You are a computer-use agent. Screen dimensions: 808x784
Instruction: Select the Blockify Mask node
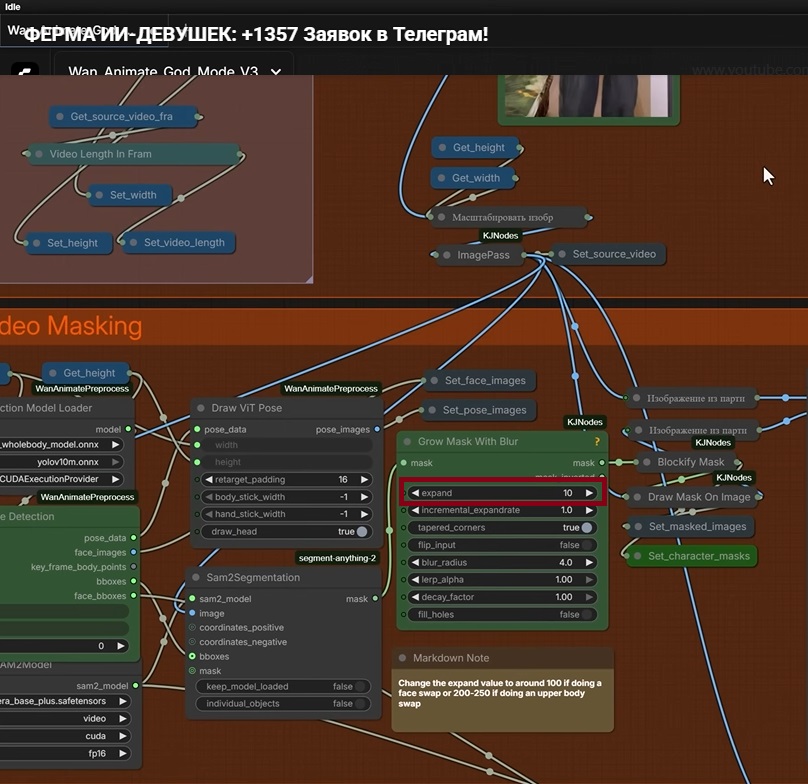688,462
